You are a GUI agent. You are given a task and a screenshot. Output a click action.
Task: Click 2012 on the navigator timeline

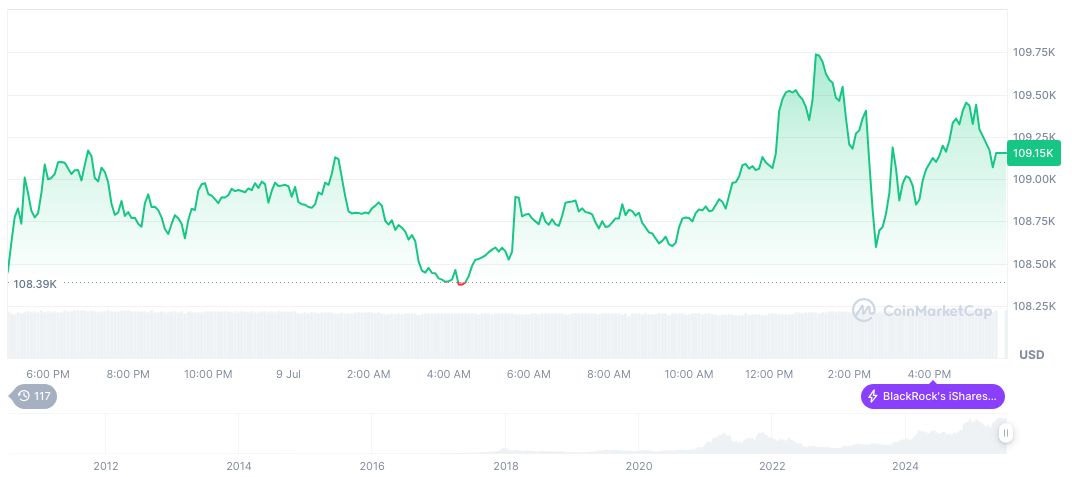[x=106, y=466]
